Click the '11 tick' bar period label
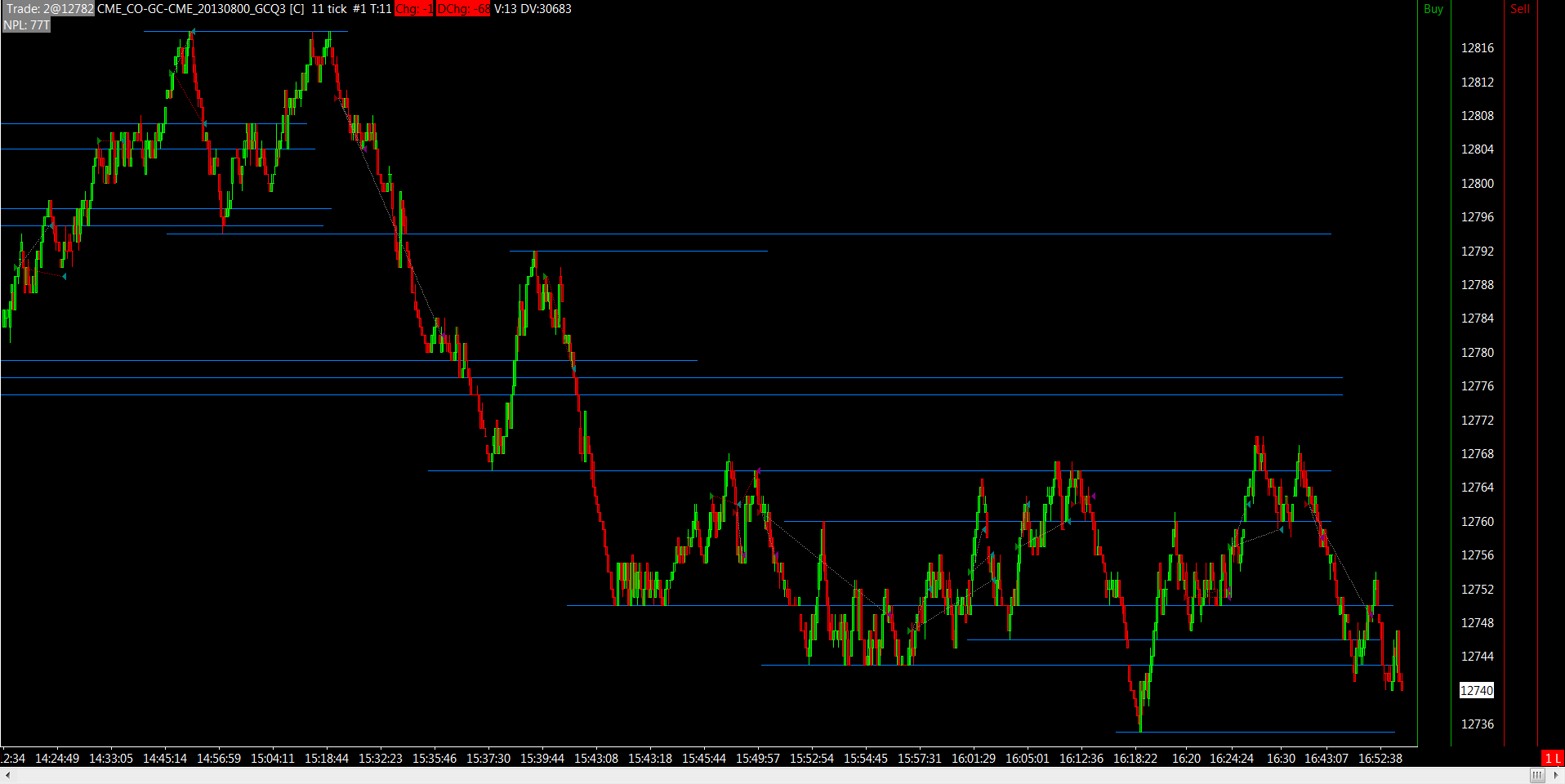The image size is (1565, 784). pyautogui.click(x=329, y=9)
